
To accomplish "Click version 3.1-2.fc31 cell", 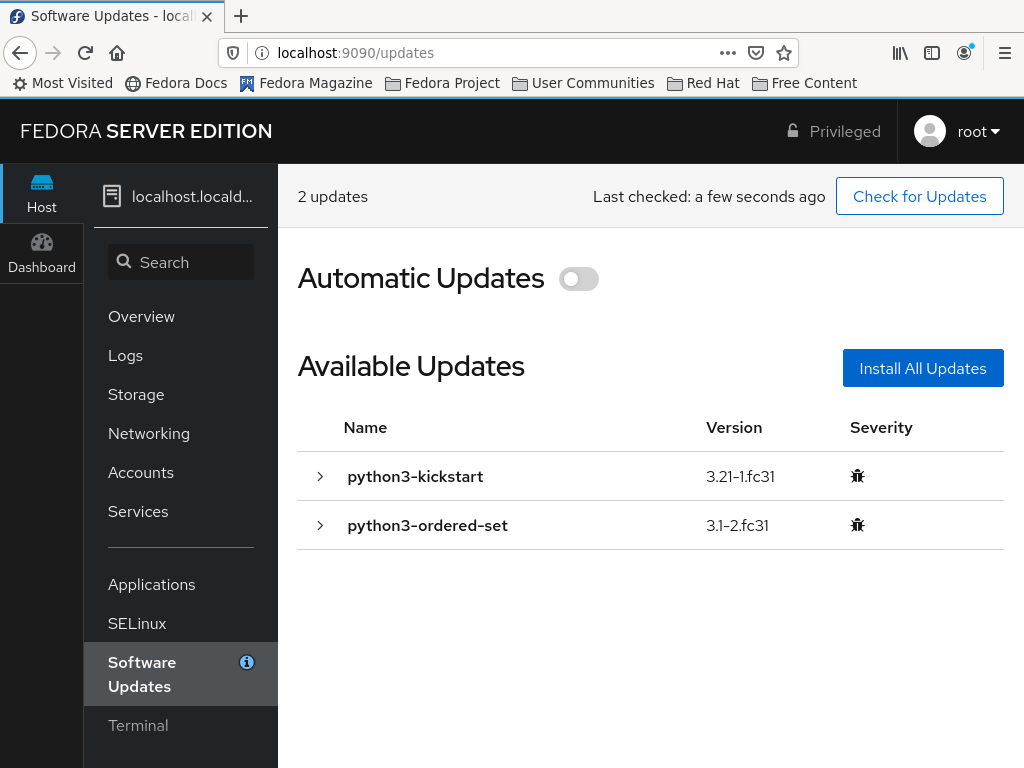I will [737, 525].
